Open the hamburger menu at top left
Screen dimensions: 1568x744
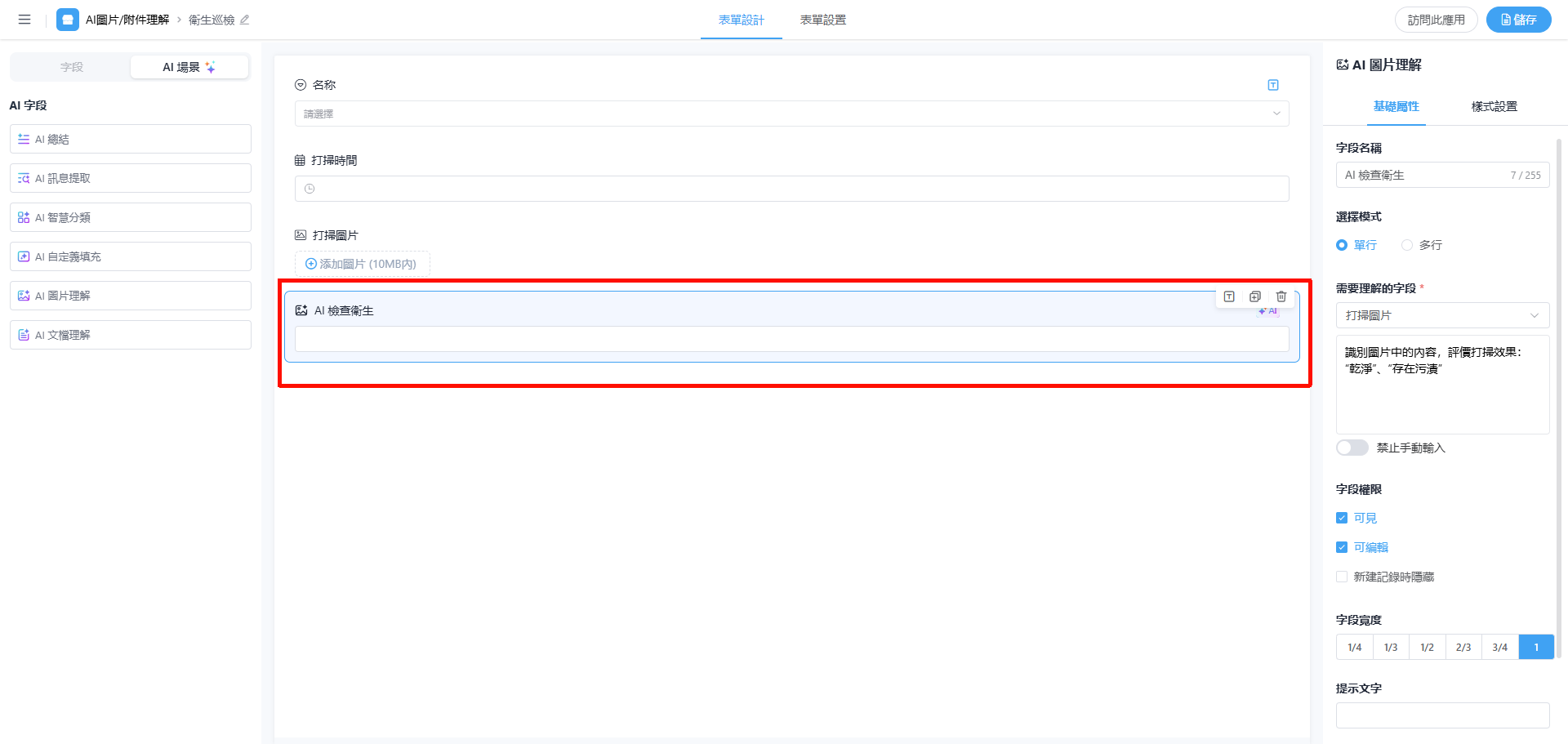pyautogui.click(x=24, y=20)
